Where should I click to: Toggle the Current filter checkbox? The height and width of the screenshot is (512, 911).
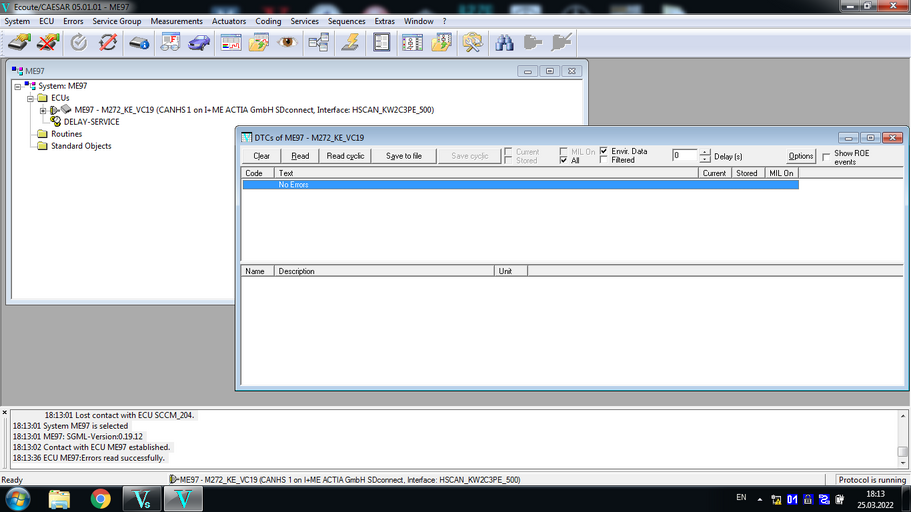[x=508, y=152]
